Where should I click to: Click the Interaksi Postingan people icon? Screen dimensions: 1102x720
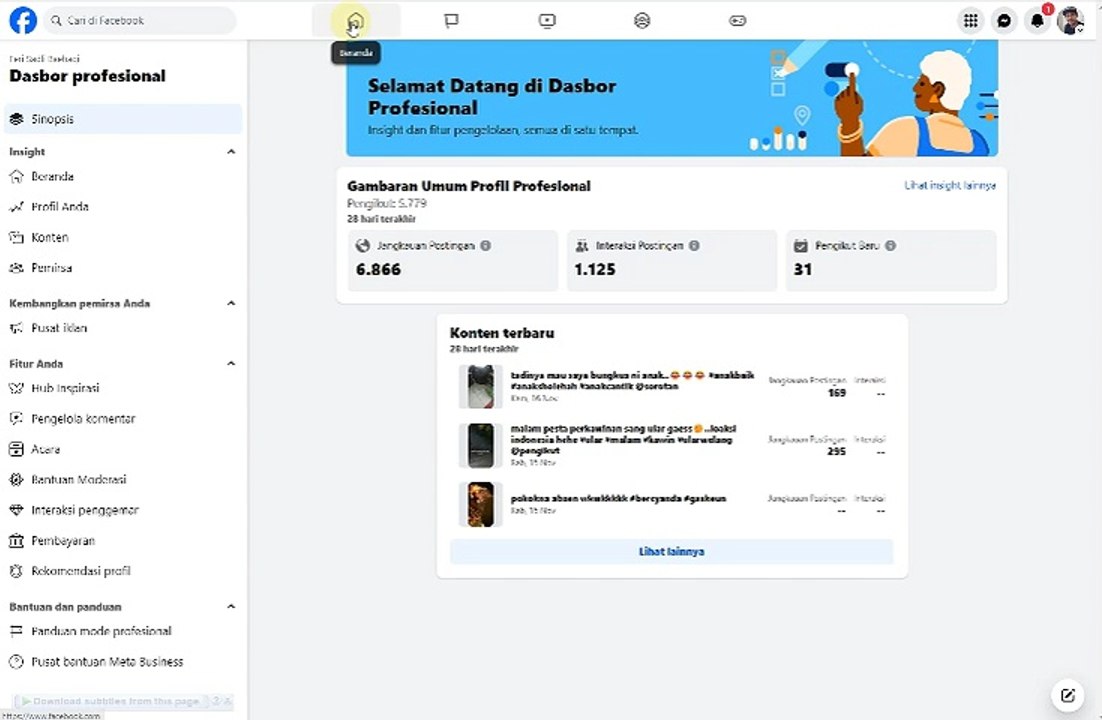pyautogui.click(x=582, y=245)
